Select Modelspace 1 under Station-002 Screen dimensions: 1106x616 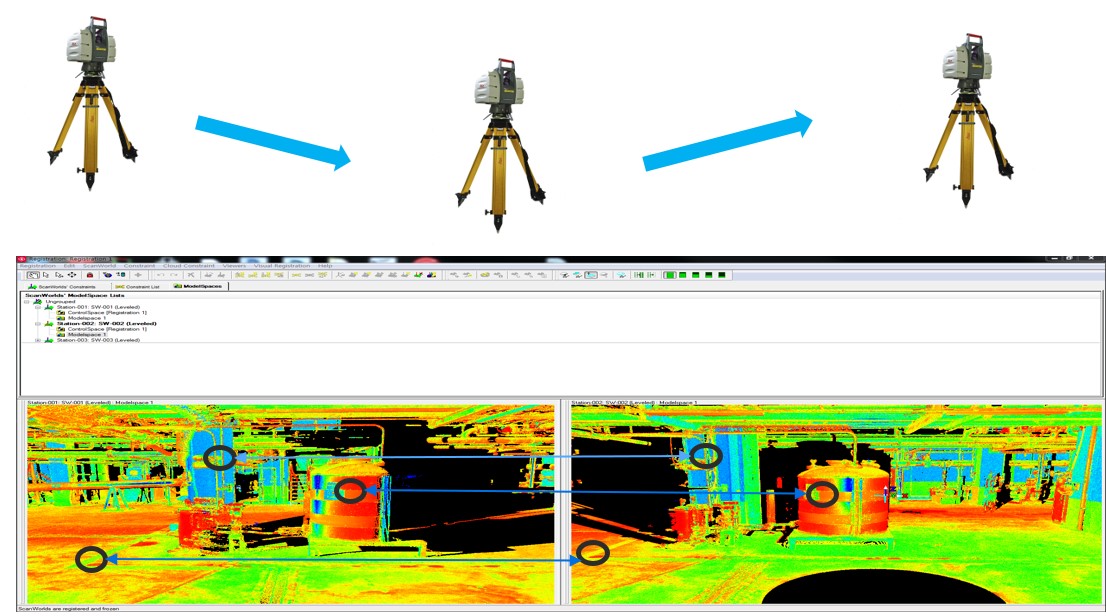[88, 334]
